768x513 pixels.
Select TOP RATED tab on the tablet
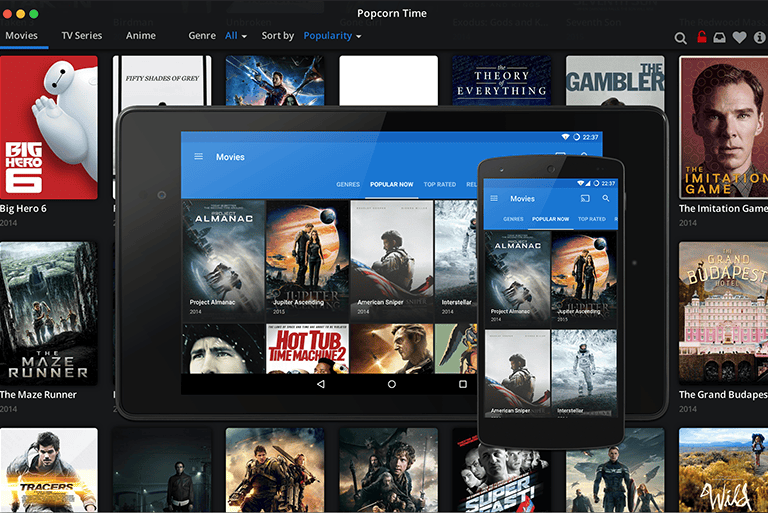tap(440, 185)
